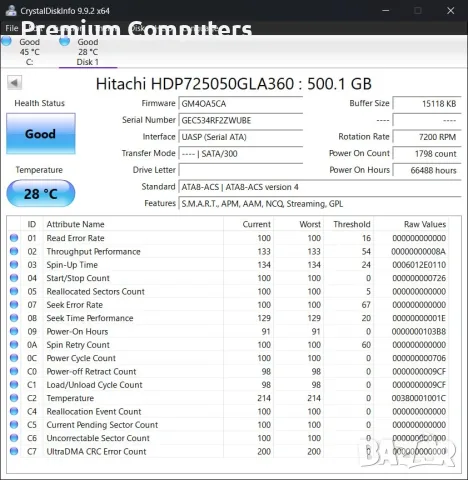This screenshot has height=480, width=468.
Task: Minimize the CrystalDiskInfo window
Action: click(x=386, y=11)
